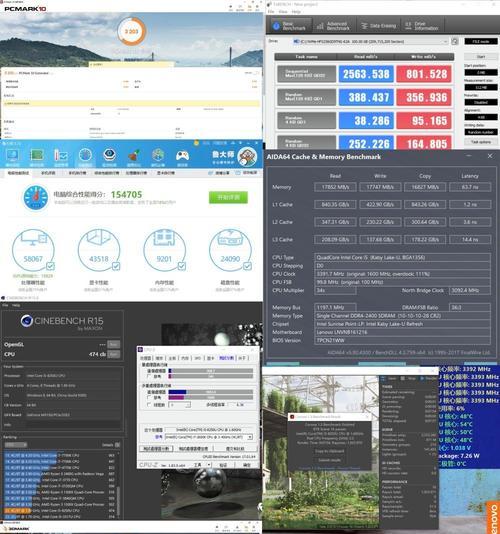Open the Alignment setting box

point(481,117)
